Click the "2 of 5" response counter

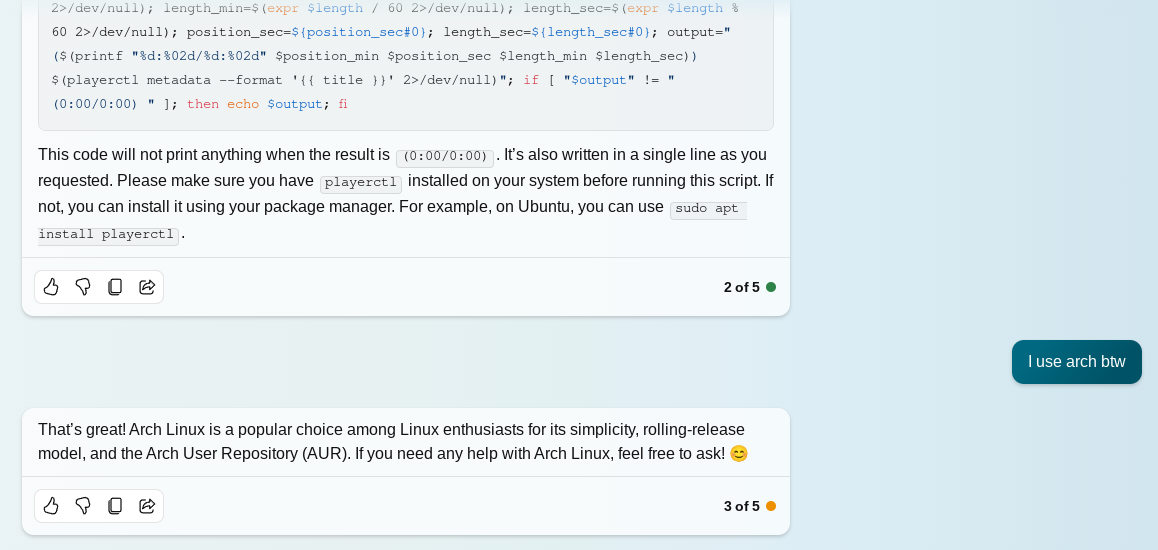(741, 287)
